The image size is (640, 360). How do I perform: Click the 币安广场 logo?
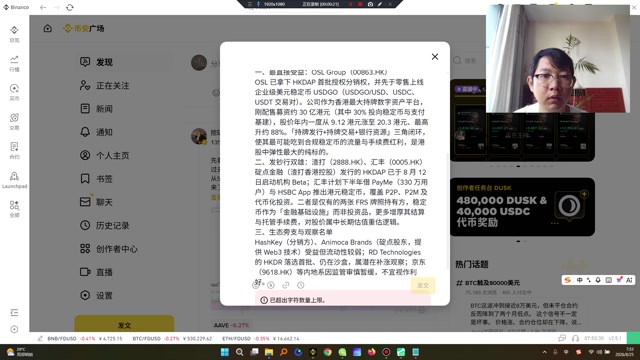[84, 28]
